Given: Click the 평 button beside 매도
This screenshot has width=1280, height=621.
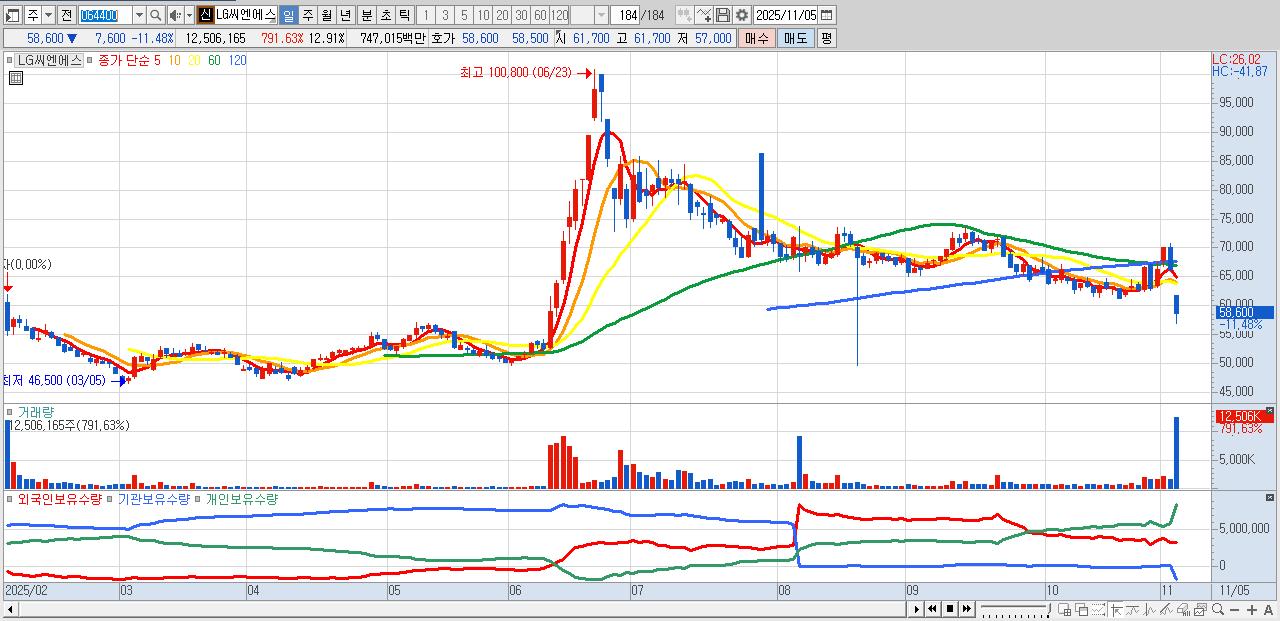Looking at the screenshot, I should point(826,38).
